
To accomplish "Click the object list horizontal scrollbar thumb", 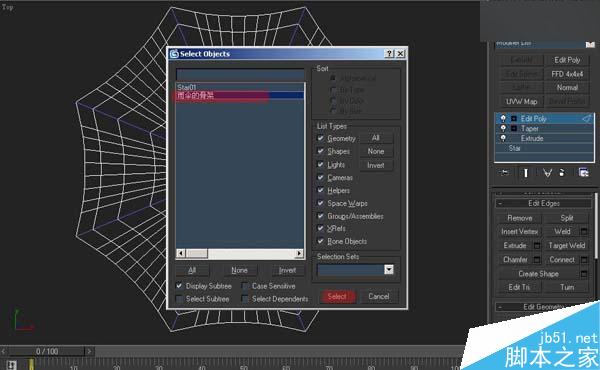I will (x=197, y=253).
